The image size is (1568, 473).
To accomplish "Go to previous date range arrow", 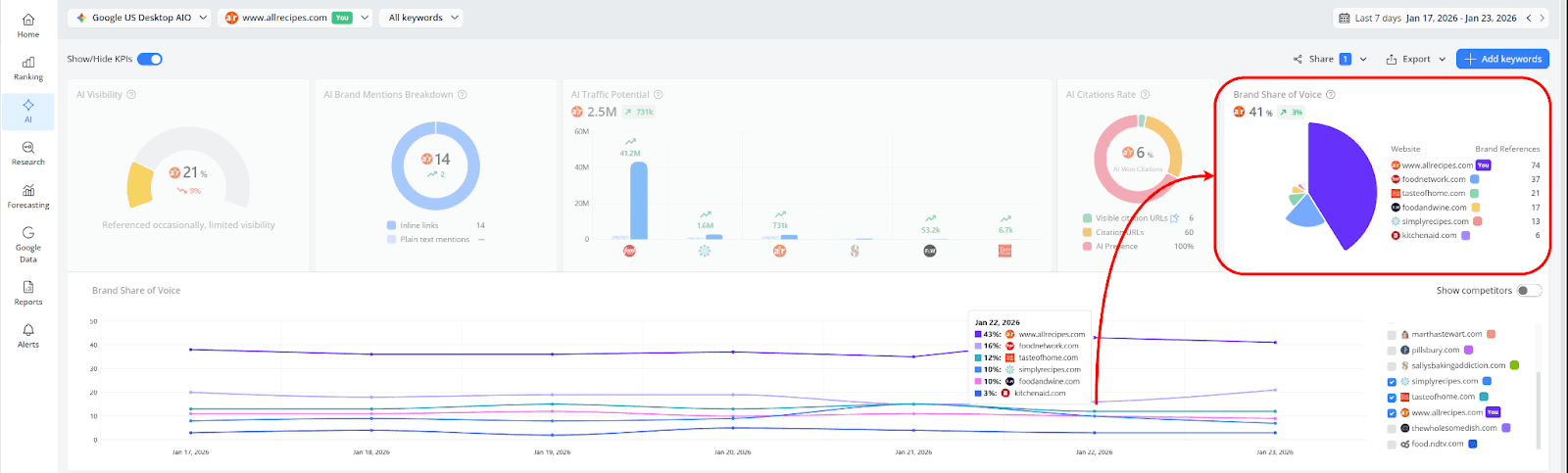I will 1528,18.
